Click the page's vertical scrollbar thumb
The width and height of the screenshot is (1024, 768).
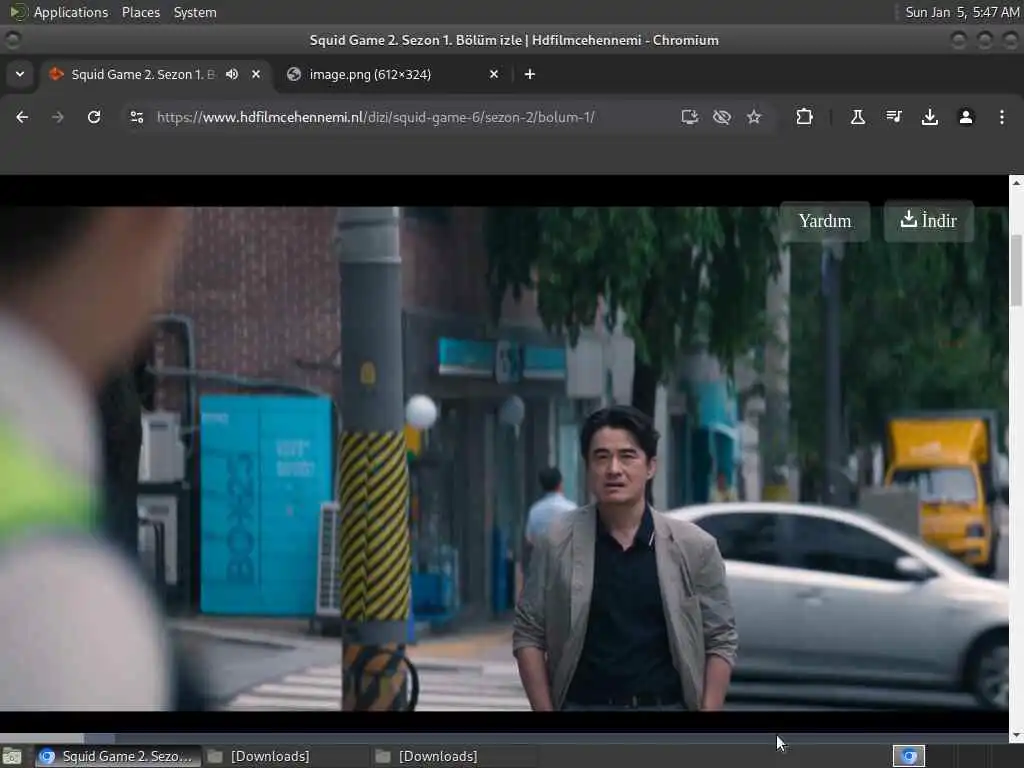pyautogui.click(x=1016, y=270)
